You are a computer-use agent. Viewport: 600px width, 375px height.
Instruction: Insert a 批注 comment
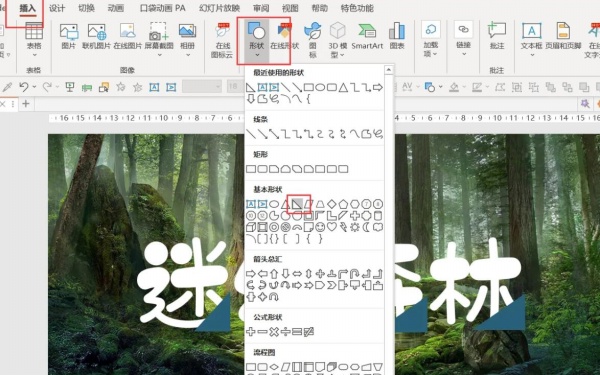tap(497, 37)
